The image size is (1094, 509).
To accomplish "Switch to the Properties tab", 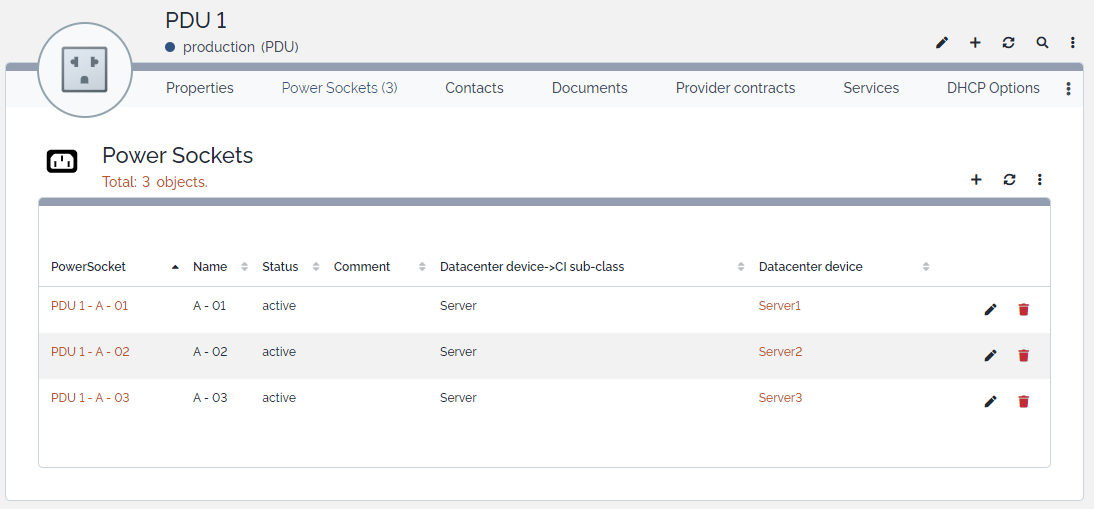I will click(200, 88).
